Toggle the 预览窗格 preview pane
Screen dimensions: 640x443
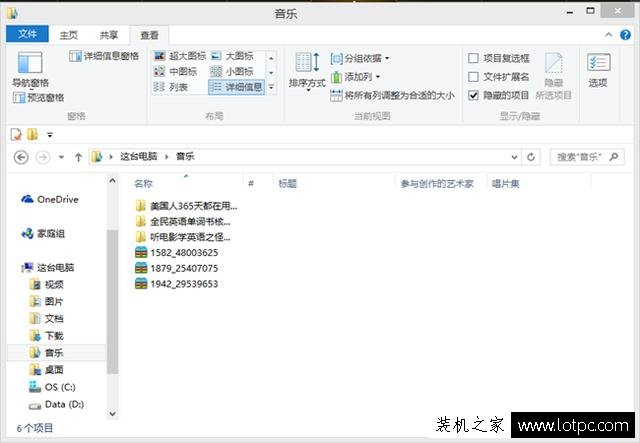(38, 98)
